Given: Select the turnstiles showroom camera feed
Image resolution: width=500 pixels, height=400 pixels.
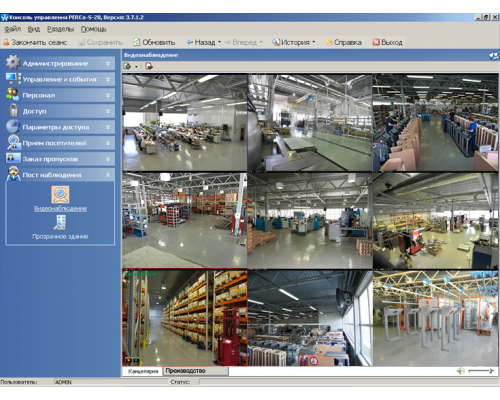Looking at the screenshot, I should [x=435, y=318].
